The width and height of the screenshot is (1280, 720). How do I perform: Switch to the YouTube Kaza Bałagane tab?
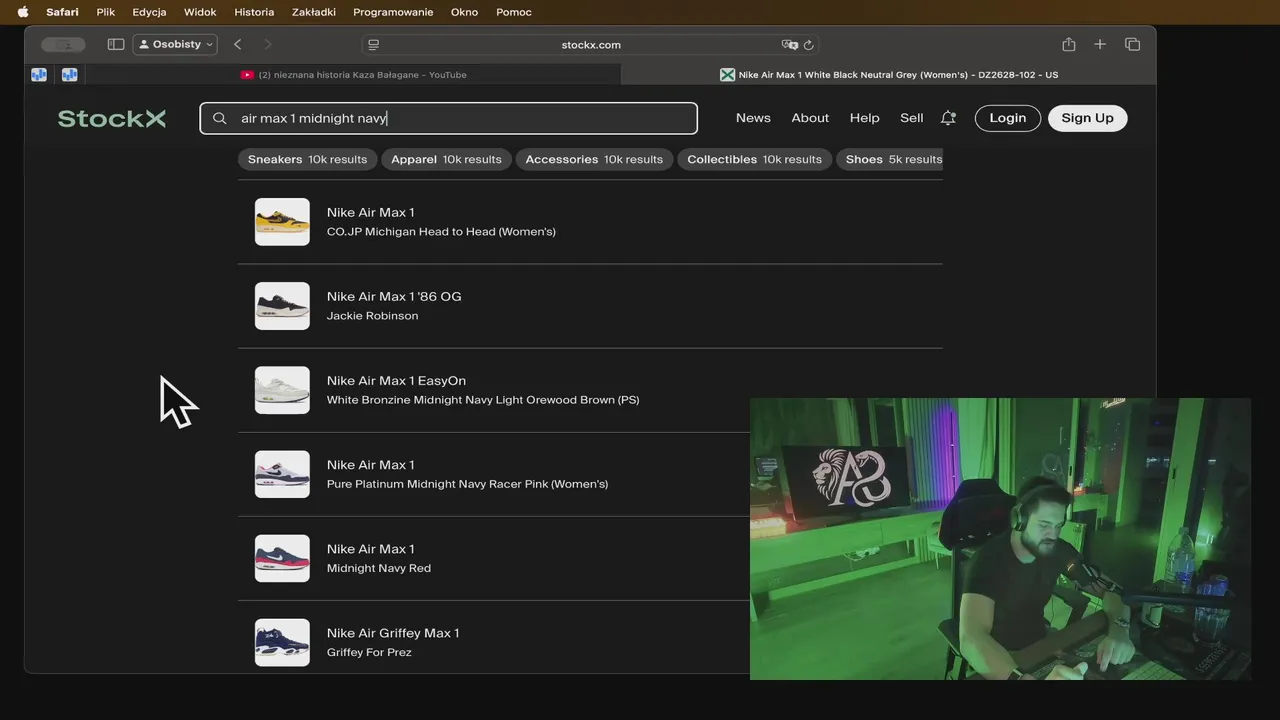click(354, 74)
